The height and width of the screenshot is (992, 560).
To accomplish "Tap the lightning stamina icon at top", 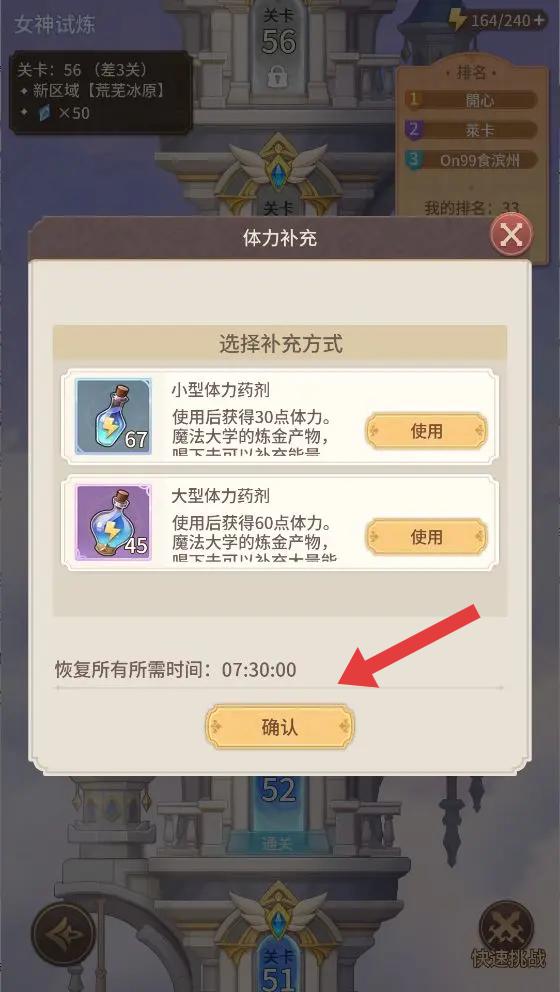I will pos(457,20).
